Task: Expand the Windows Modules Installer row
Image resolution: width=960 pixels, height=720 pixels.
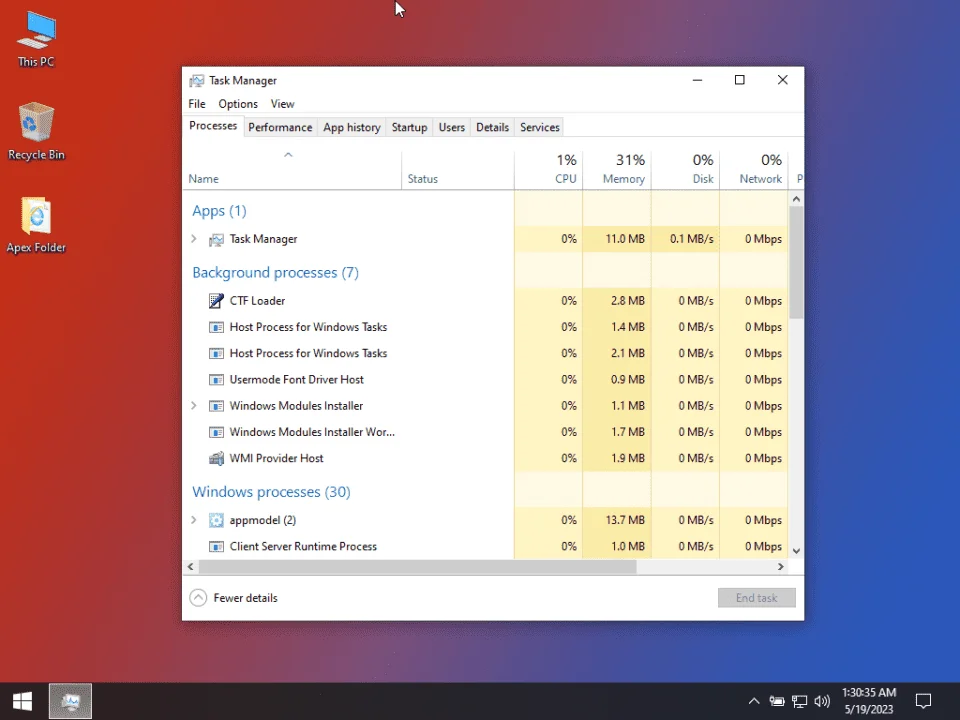Action: coord(194,405)
